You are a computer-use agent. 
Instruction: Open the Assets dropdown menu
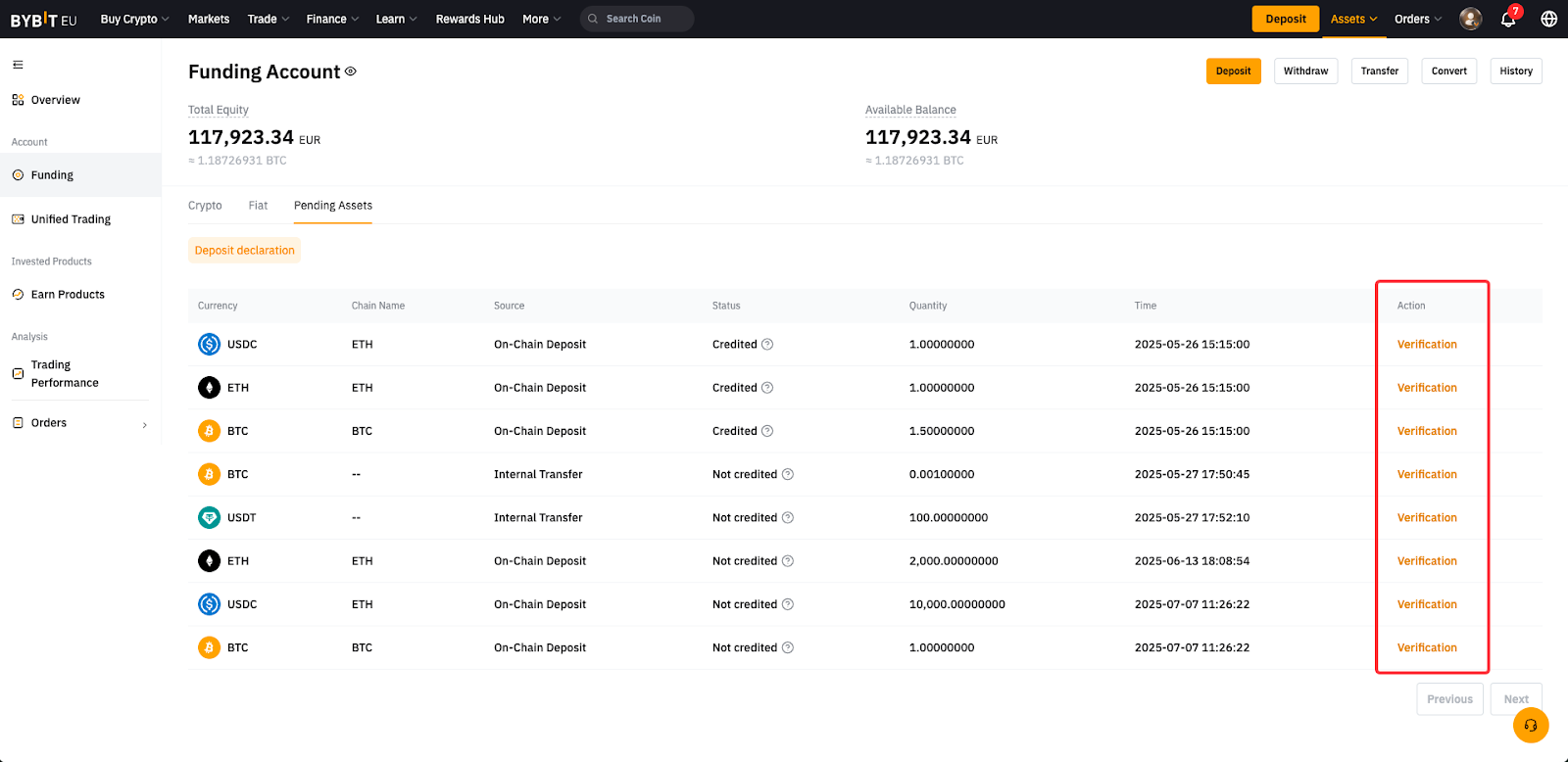[x=1353, y=19]
